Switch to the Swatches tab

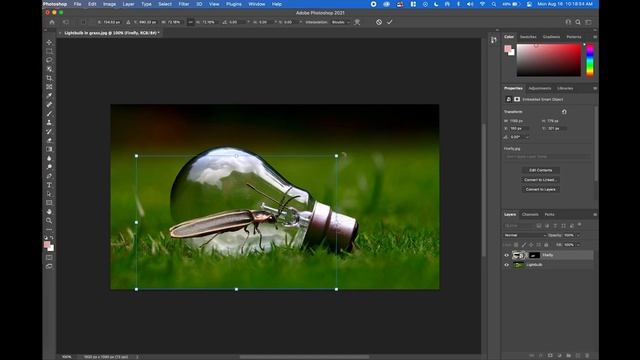(x=528, y=37)
